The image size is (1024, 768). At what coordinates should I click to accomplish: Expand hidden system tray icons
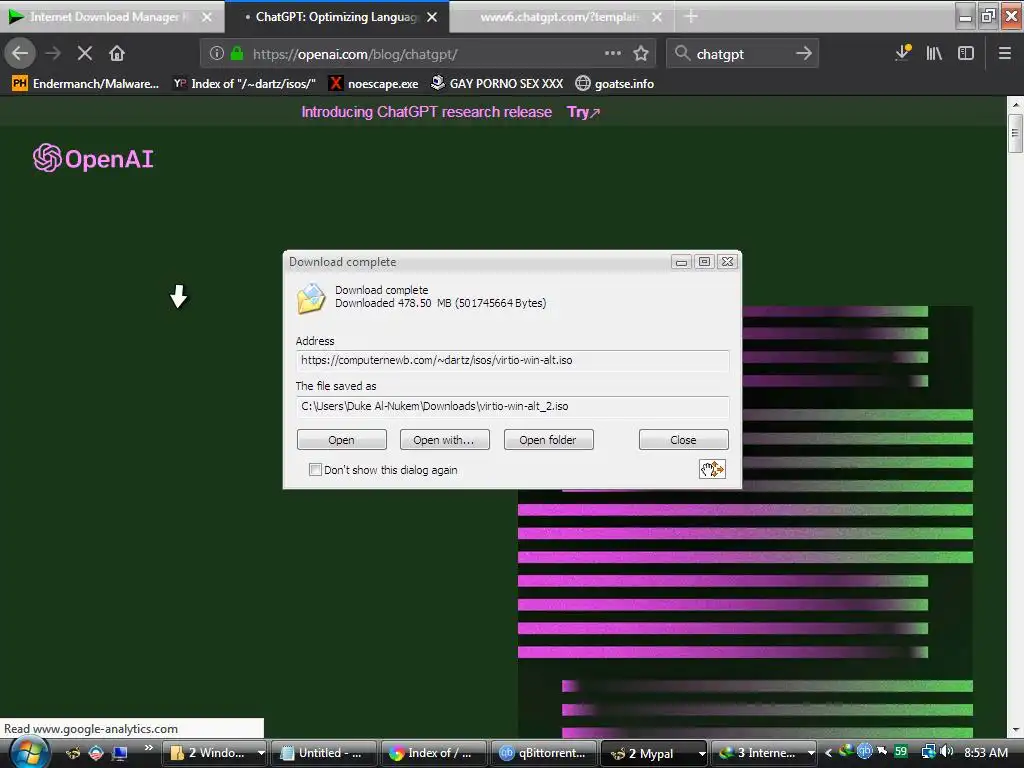(x=828, y=753)
